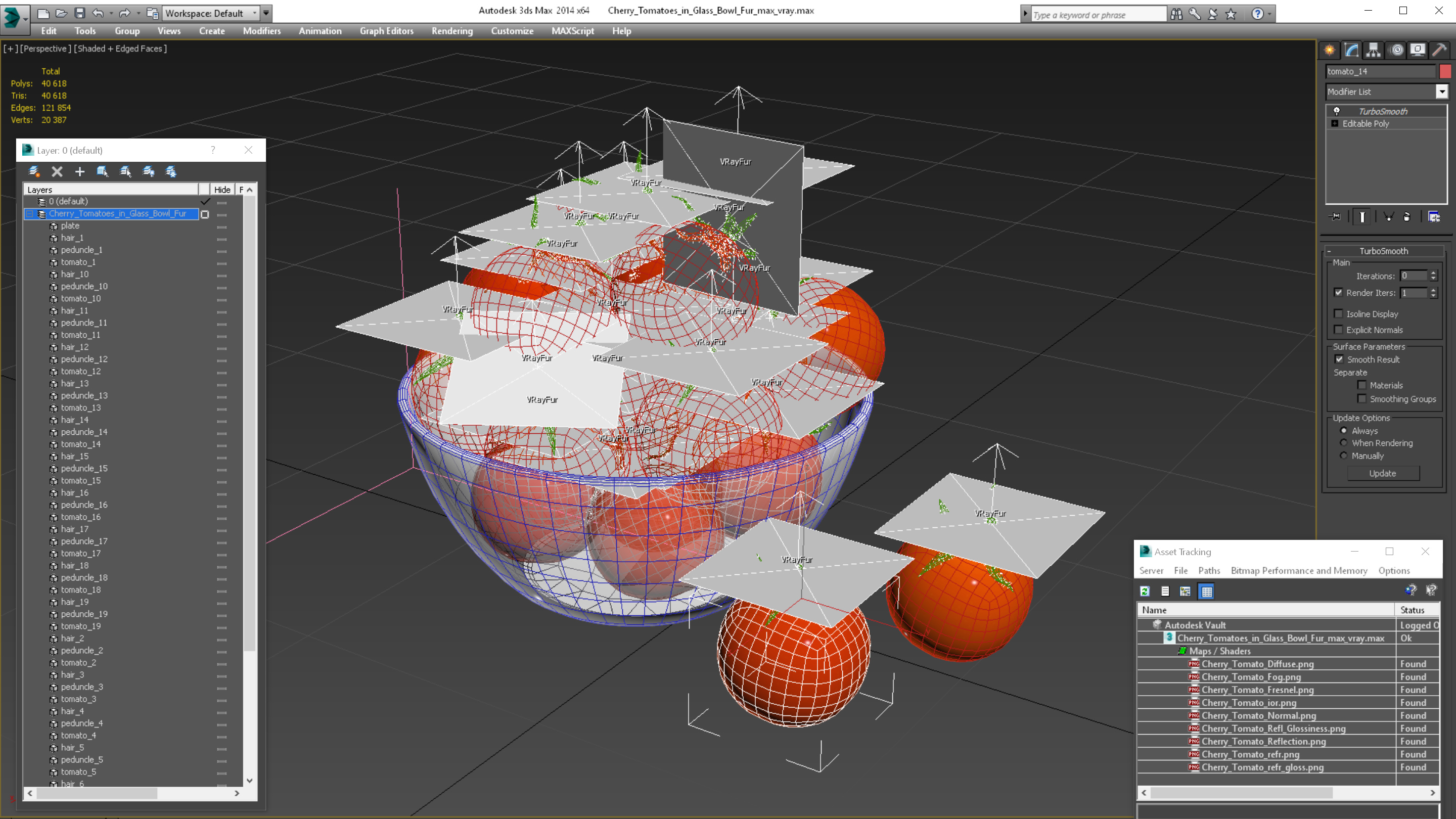Click the favorites star icon in title bar
1456x819 pixels.
tap(1231, 14)
